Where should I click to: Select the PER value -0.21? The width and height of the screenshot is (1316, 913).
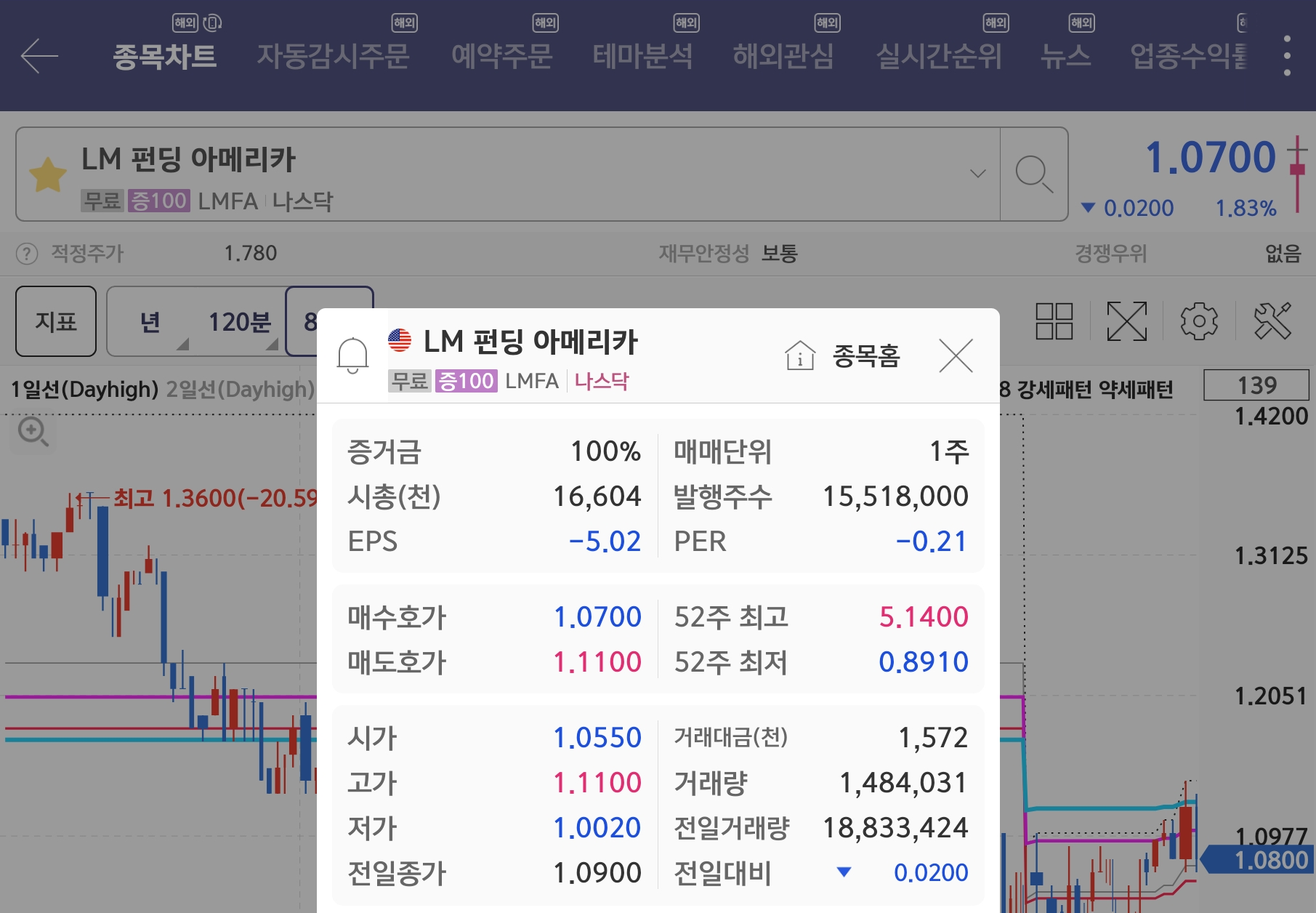pyautogui.click(x=931, y=542)
